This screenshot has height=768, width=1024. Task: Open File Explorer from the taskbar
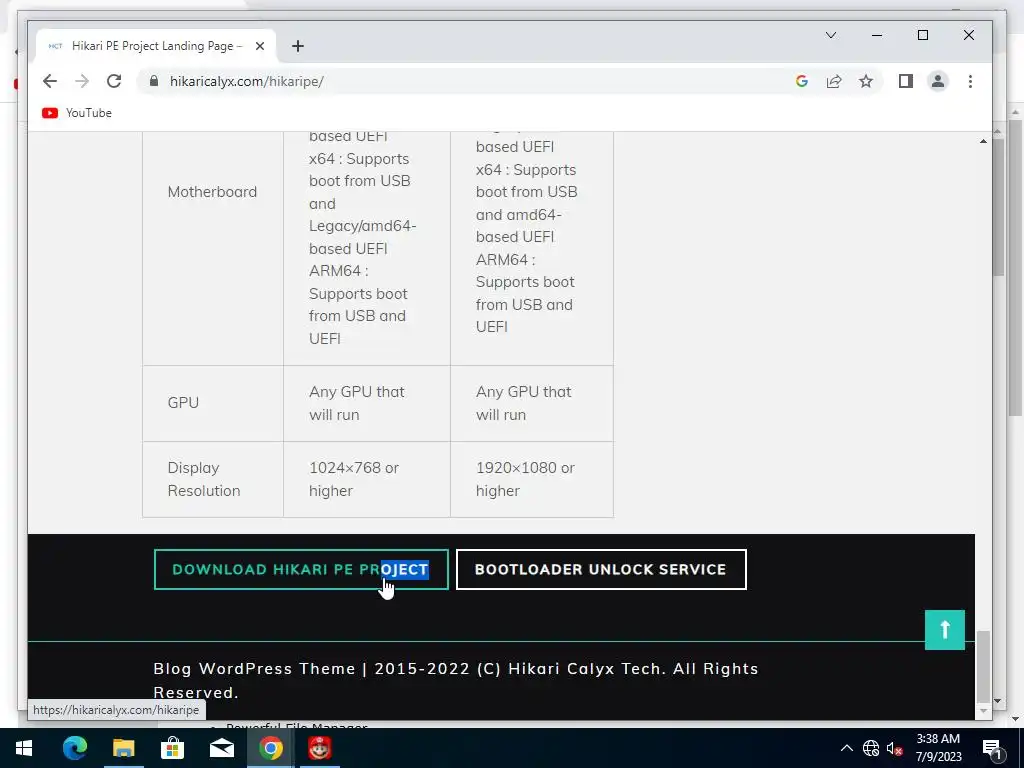point(123,748)
